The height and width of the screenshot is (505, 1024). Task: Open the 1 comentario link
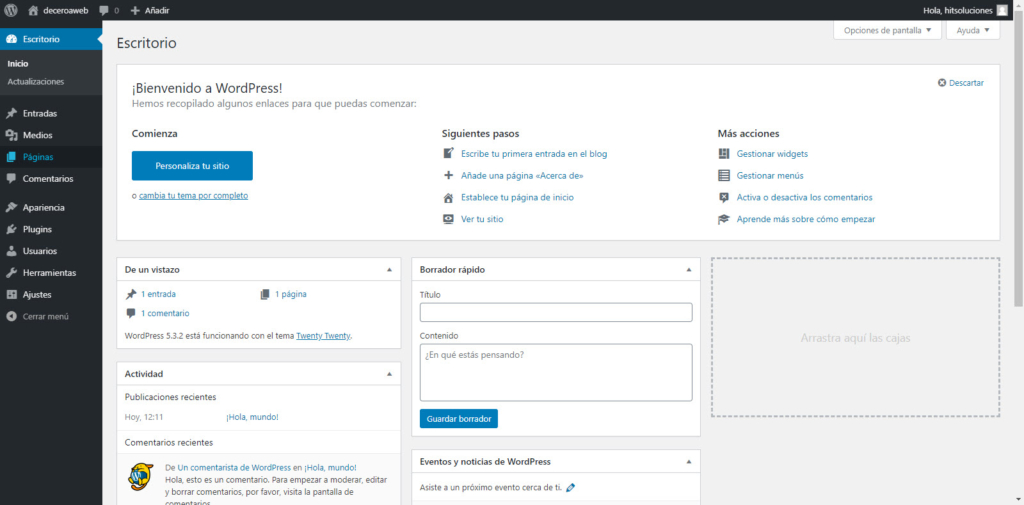(x=165, y=314)
